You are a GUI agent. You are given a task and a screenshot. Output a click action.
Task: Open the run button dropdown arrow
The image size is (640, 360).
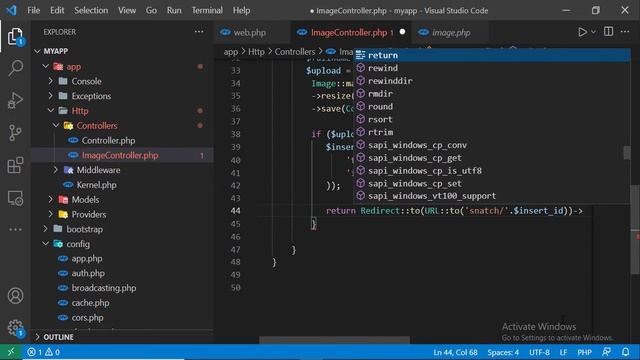593,32
